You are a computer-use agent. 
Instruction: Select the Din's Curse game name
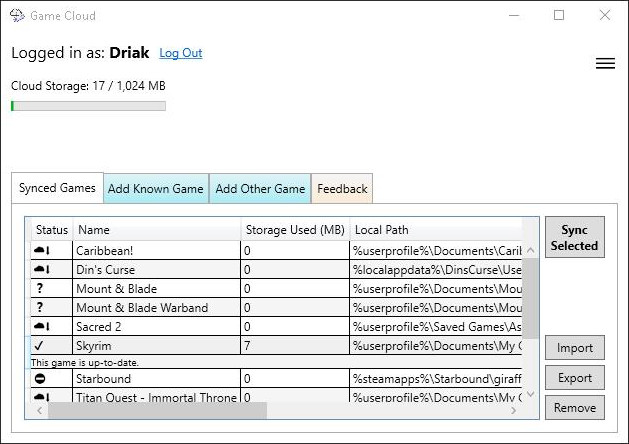pyautogui.click(x=106, y=270)
